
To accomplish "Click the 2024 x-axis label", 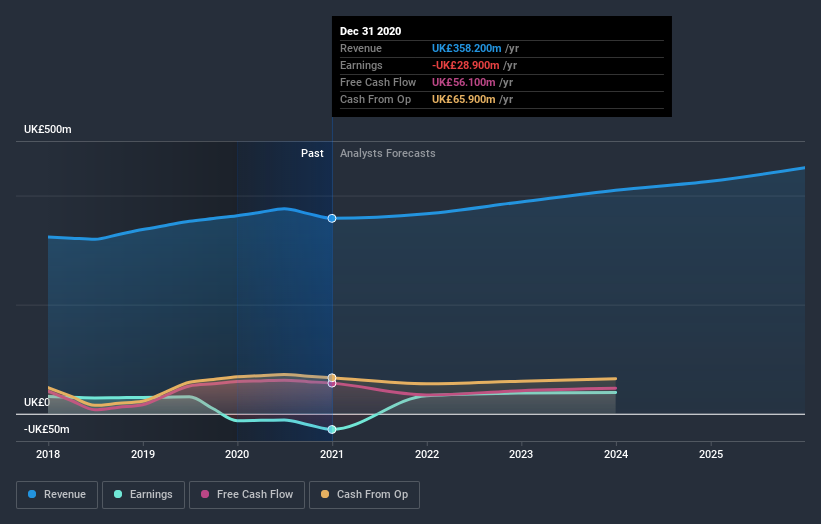I will (616, 454).
